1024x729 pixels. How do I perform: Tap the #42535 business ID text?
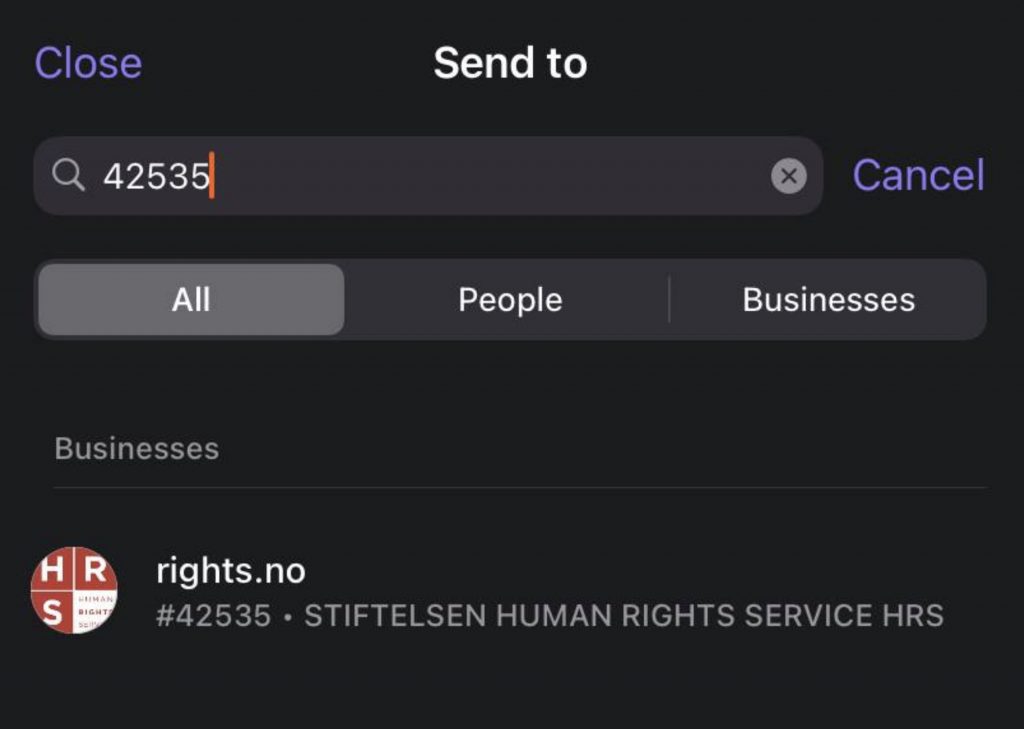point(213,616)
